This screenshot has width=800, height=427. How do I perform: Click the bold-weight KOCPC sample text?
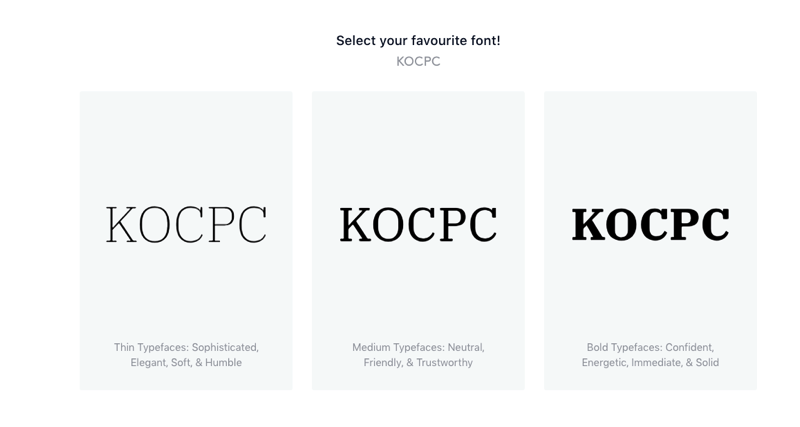[x=651, y=224]
